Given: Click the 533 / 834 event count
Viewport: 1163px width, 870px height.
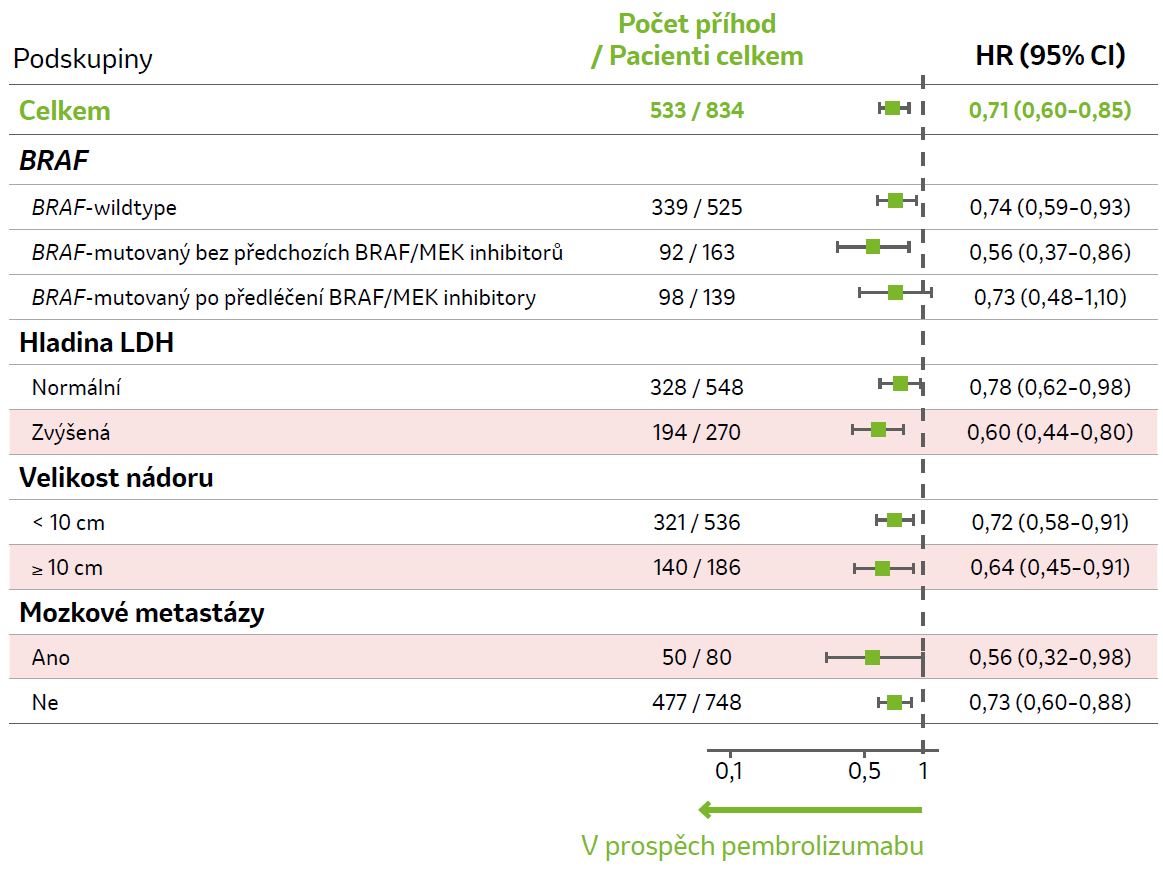Looking at the screenshot, I should tap(697, 110).
